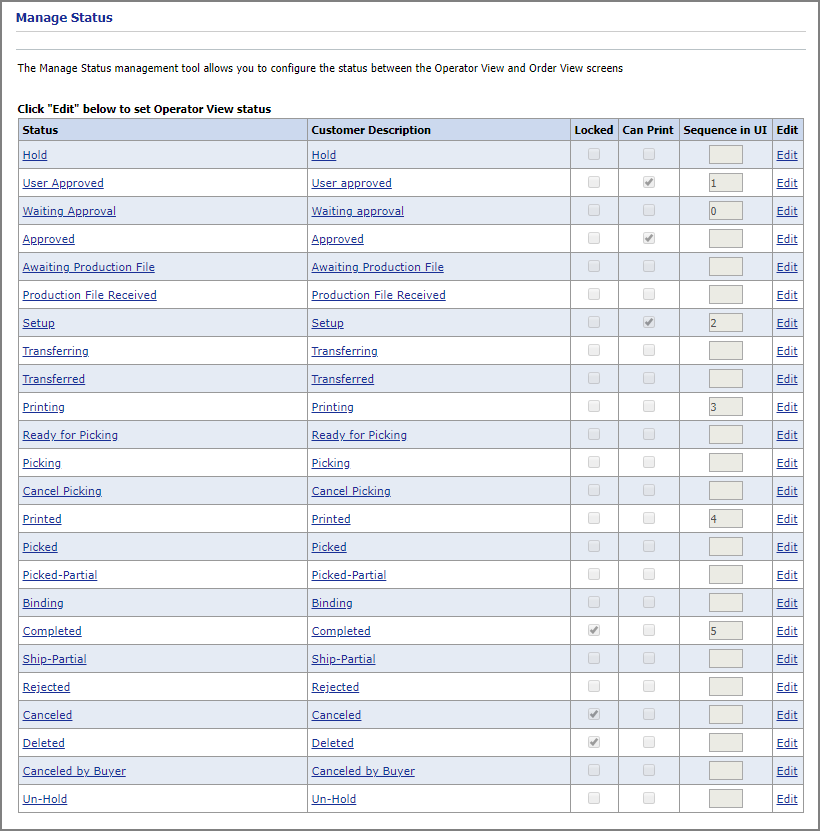Click the Sequence in UI column header
The height and width of the screenshot is (831, 820).
[725, 130]
